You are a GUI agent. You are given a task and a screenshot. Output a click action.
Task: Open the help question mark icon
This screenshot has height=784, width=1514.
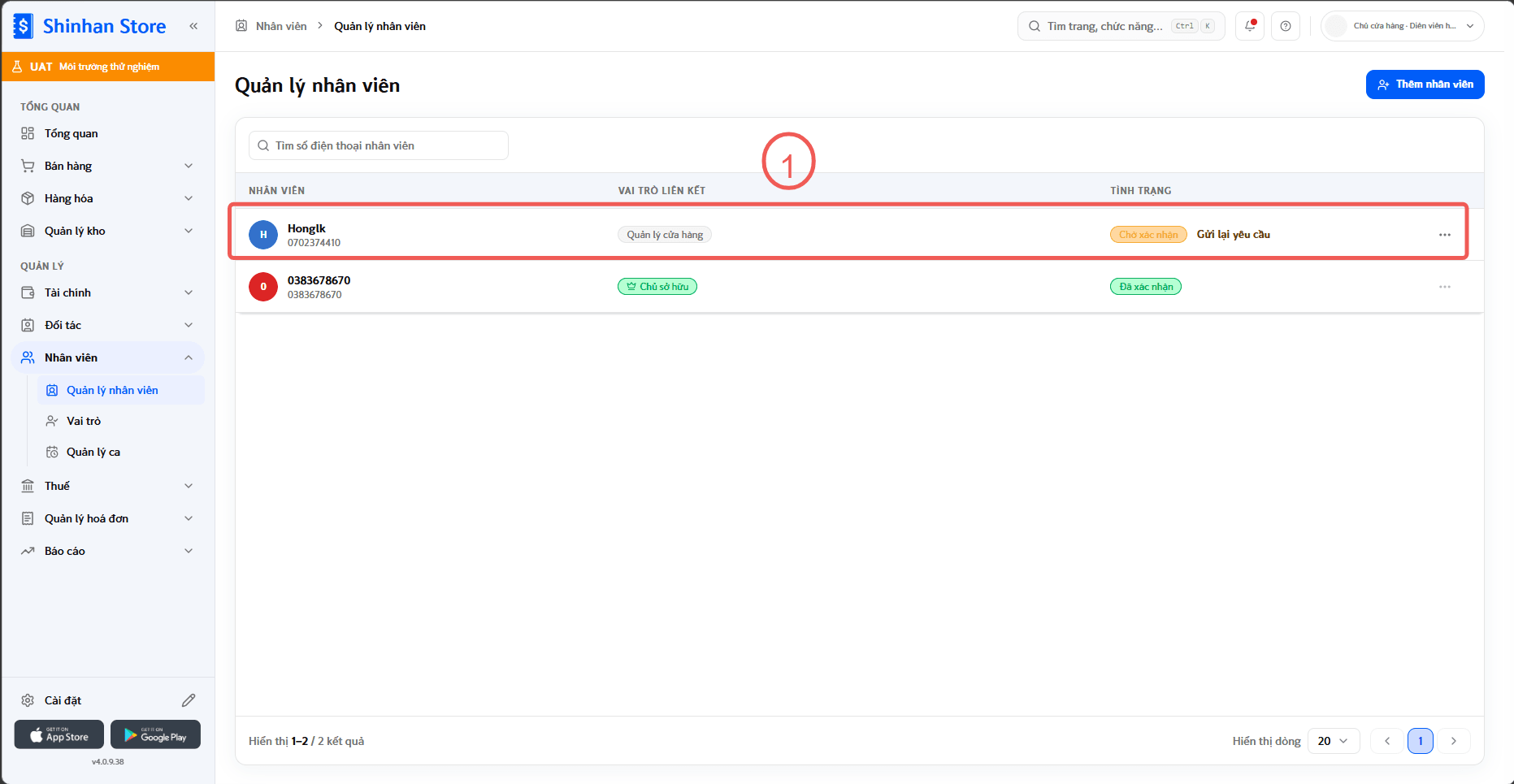[1286, 26]
